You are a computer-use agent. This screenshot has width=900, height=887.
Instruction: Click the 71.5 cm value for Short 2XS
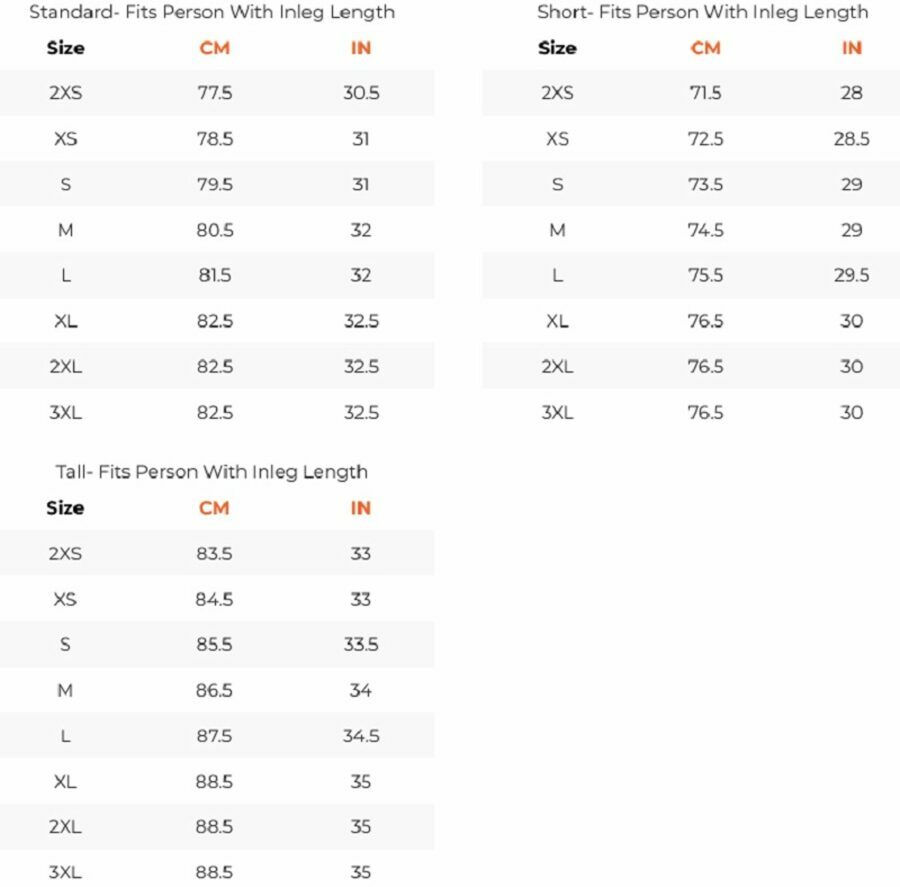[x=705, y=93]
